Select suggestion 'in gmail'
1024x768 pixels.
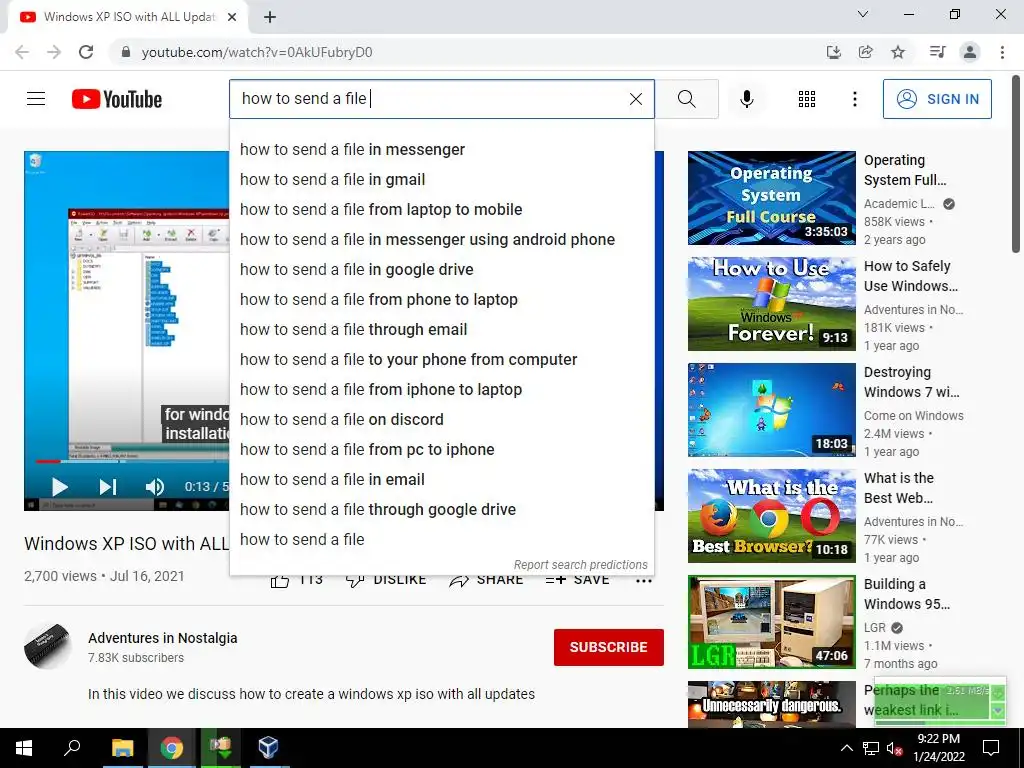pyautogui.click(x=441, y=180)
